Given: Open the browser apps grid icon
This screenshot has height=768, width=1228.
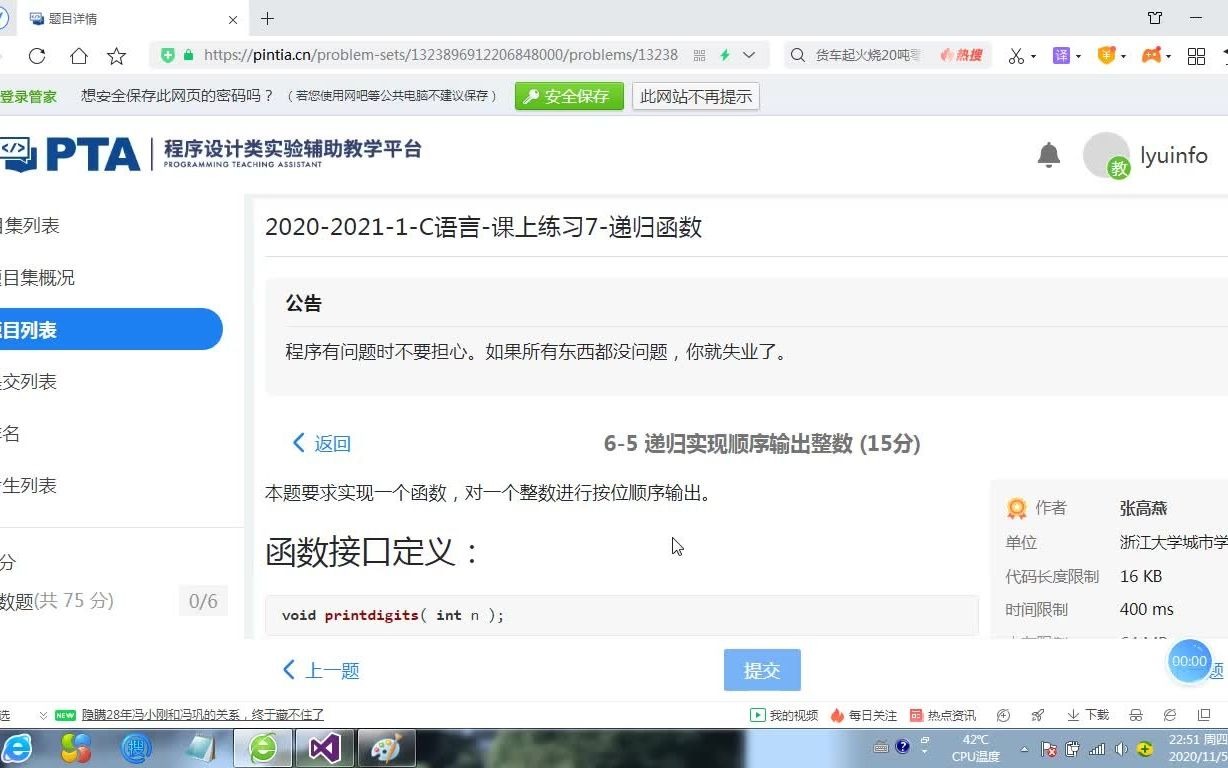Looking at the screenshot, I should click(x=1196, y=55).
